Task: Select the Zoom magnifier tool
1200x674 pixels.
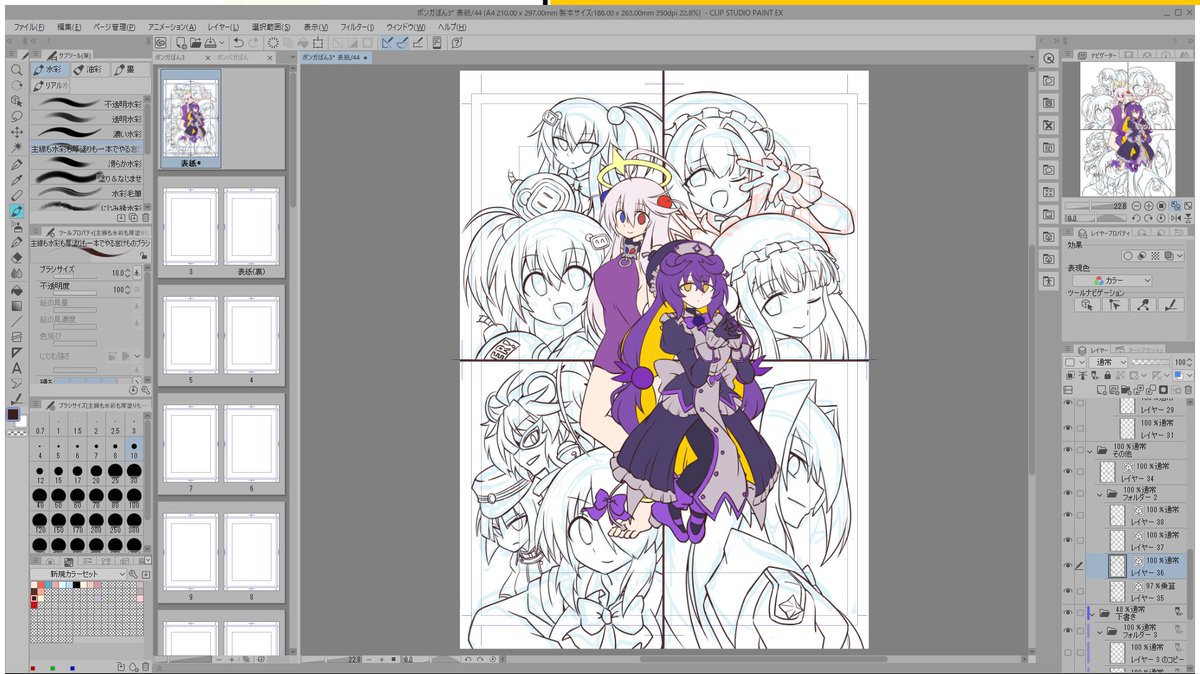Action: (x=16, y=70)
